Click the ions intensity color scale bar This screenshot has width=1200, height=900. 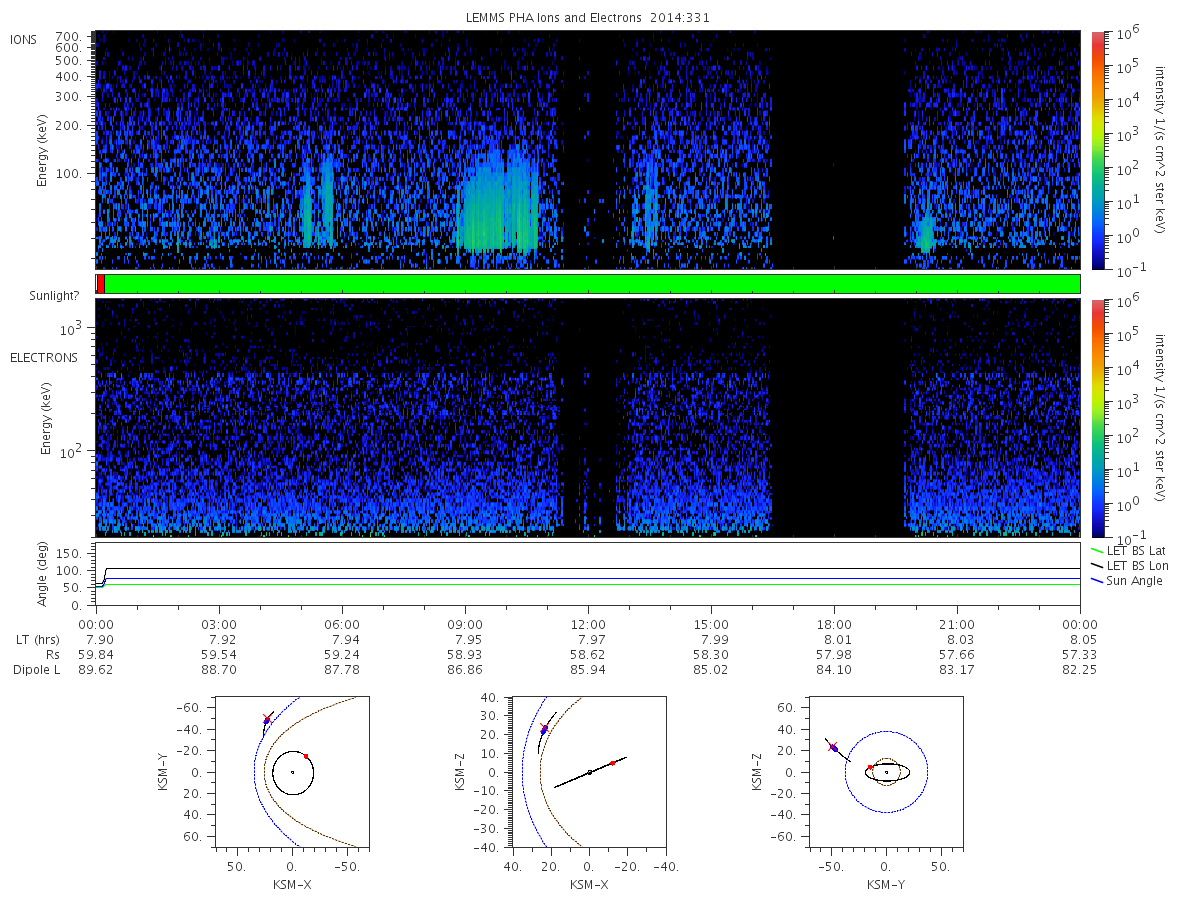(x=1097, y=150)
